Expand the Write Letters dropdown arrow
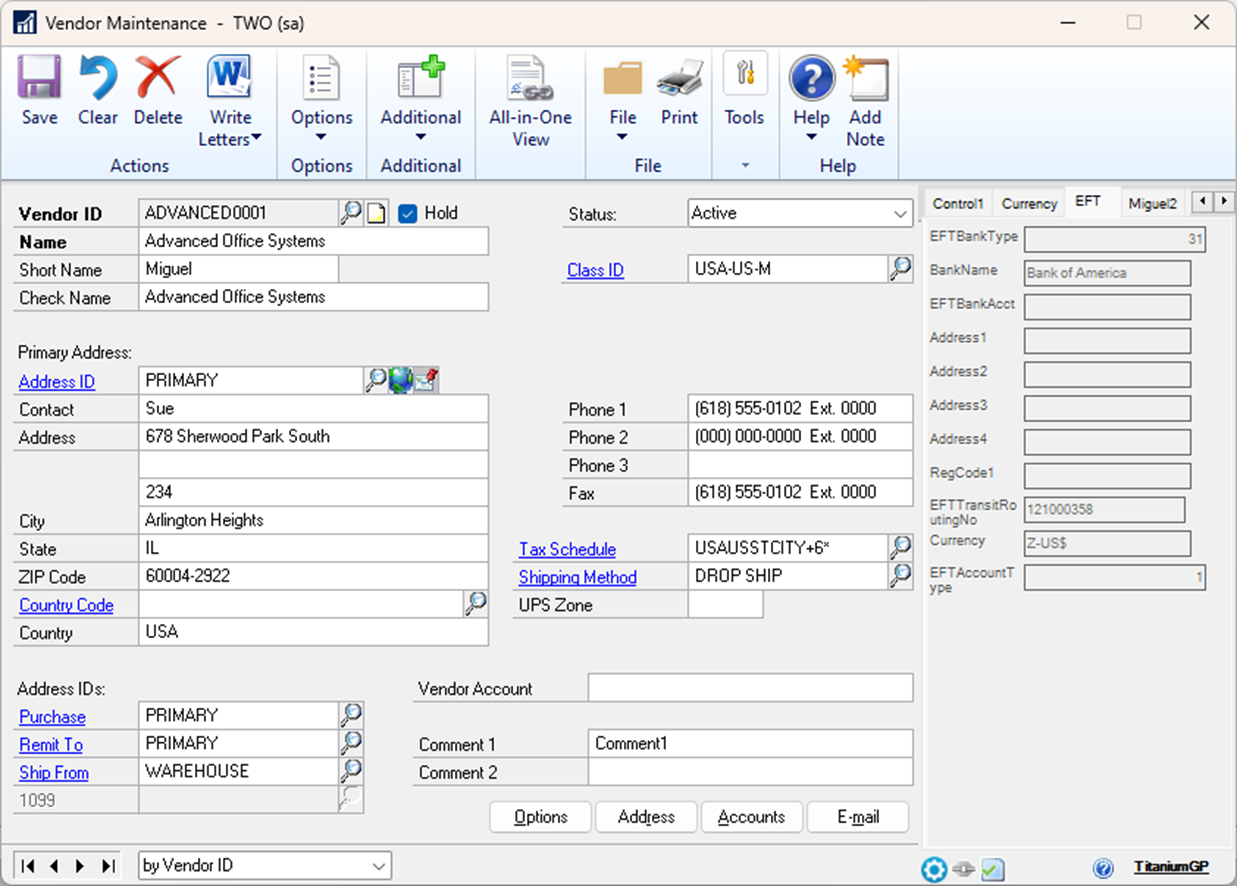 [257, 139]
